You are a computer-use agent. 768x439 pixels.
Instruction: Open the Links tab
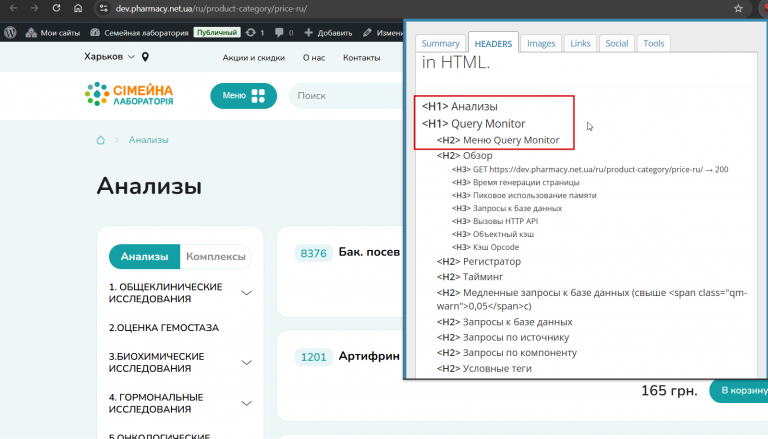[x=580, y=43]
